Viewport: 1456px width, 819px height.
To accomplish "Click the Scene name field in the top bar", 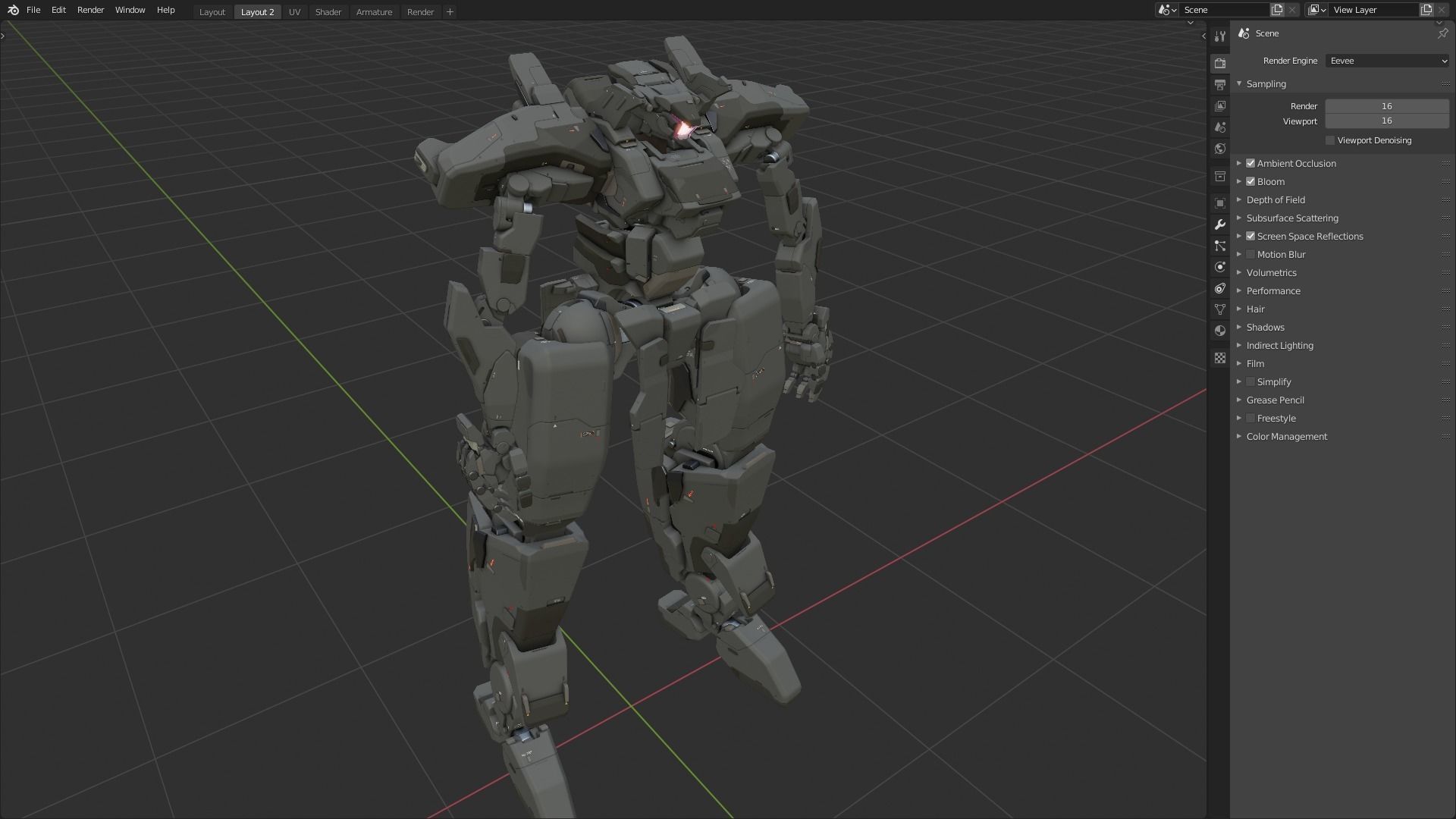I will tap(1225, 10).
